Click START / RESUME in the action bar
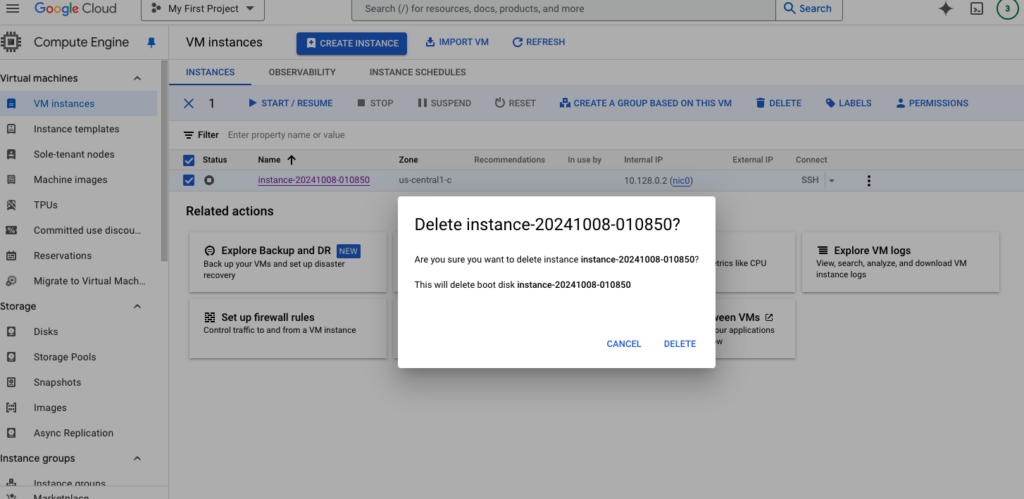 (x=290, y=103)
